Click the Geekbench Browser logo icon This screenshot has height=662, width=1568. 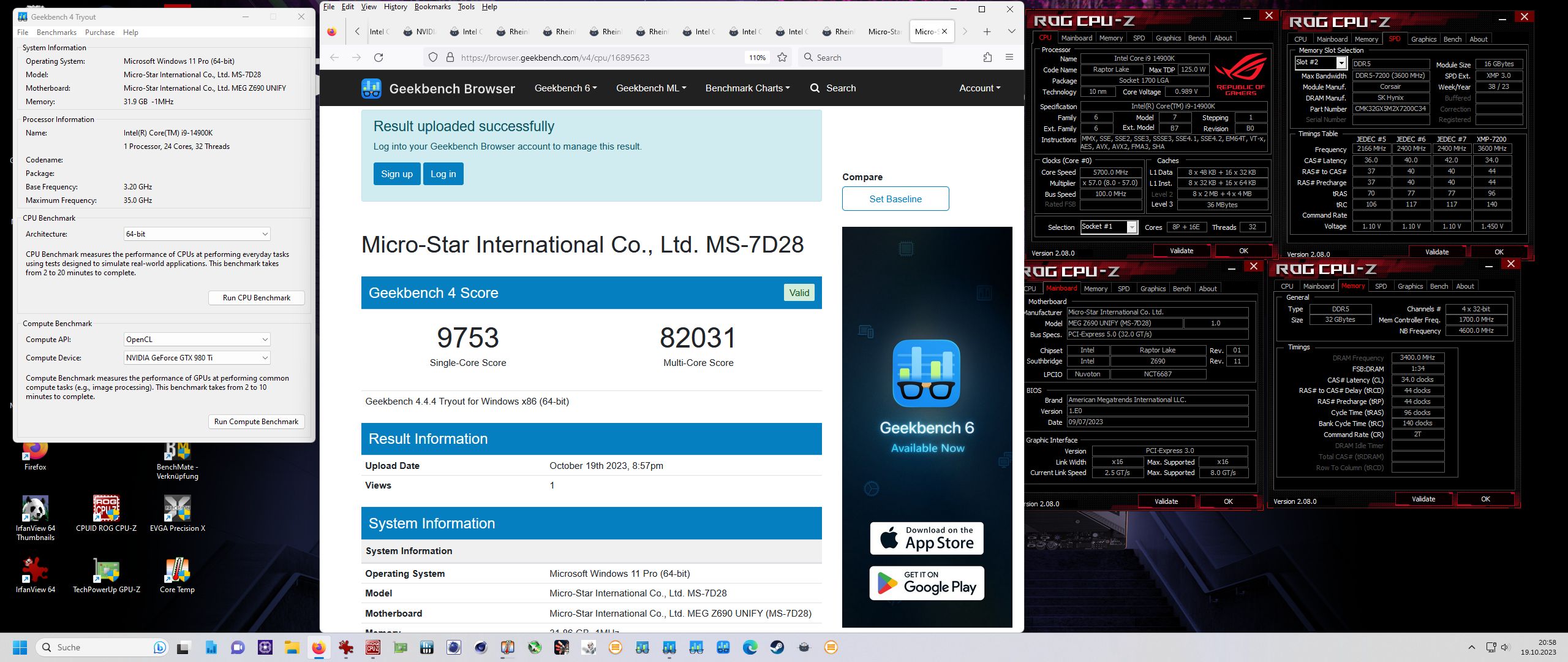coord(371,88)
